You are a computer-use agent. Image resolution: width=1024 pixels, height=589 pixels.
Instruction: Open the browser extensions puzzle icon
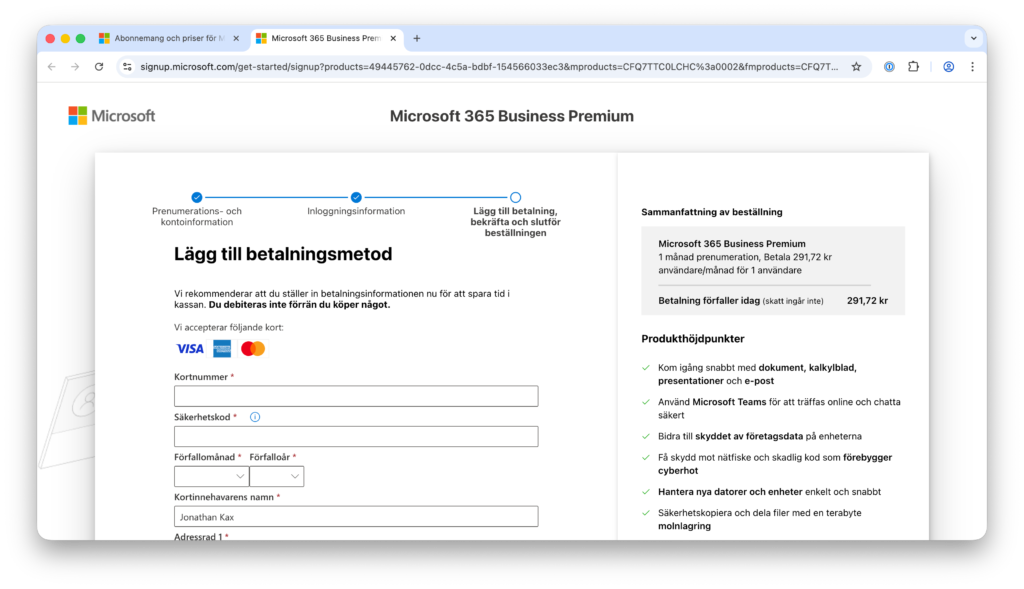click(913, 67)
